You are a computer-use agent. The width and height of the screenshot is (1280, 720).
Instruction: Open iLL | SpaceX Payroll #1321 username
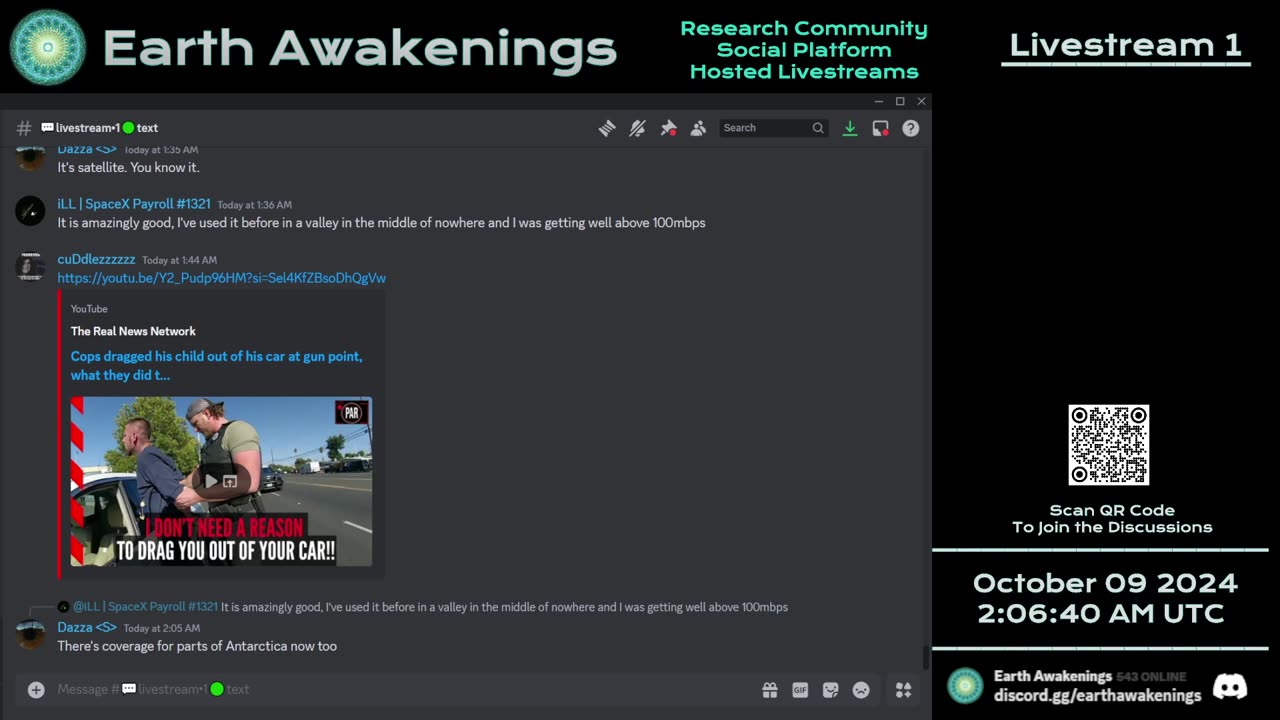tap(134, 204)
